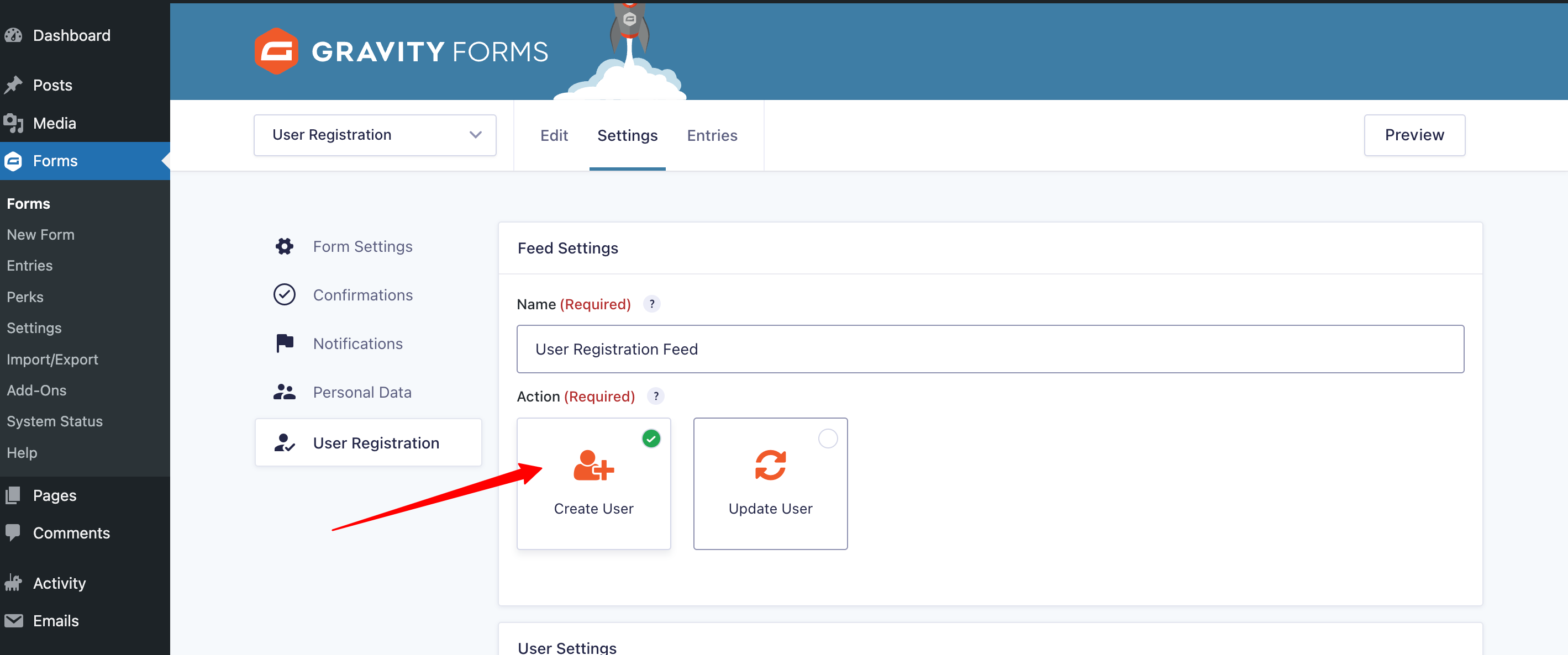Image resolution: width=1568 pixels, height=655 pixels.
Task: Click the Pages icon in sidebar
Action: [13, 495]
